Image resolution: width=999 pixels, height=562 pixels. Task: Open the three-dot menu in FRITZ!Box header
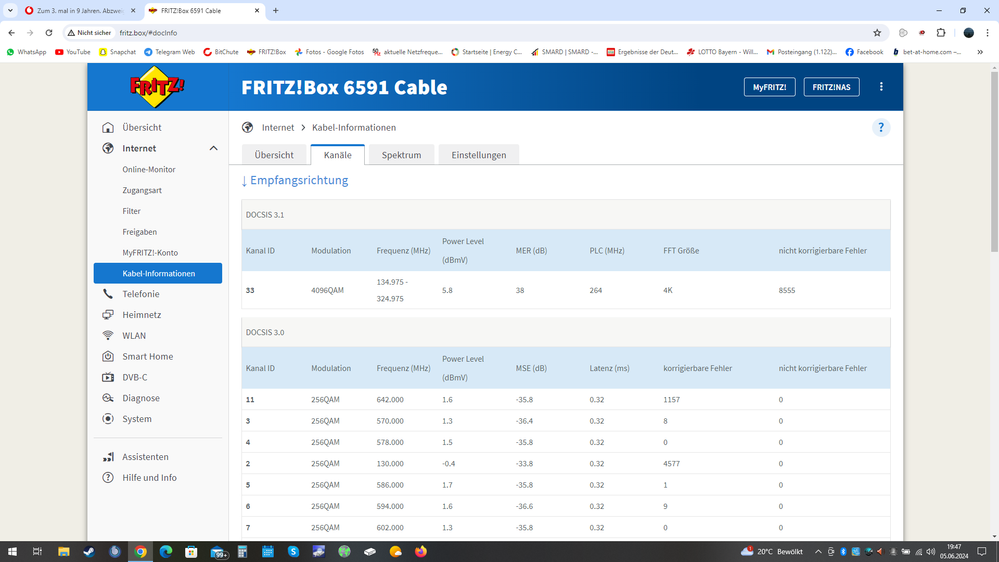click(881, 87)
